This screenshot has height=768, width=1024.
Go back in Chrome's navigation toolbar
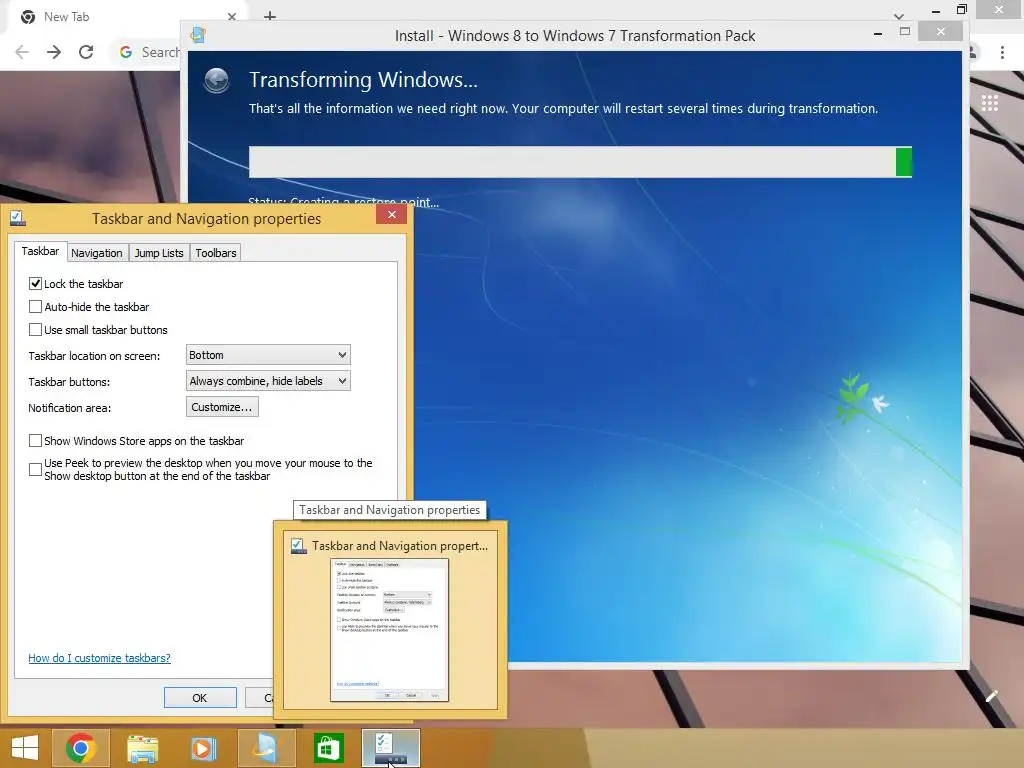(22, 52)
